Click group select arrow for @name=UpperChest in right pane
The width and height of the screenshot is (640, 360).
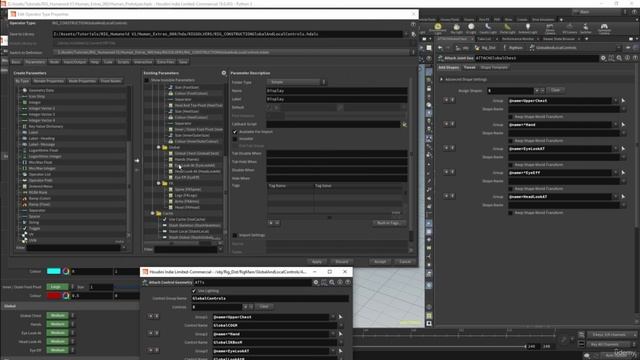(623, 100)
